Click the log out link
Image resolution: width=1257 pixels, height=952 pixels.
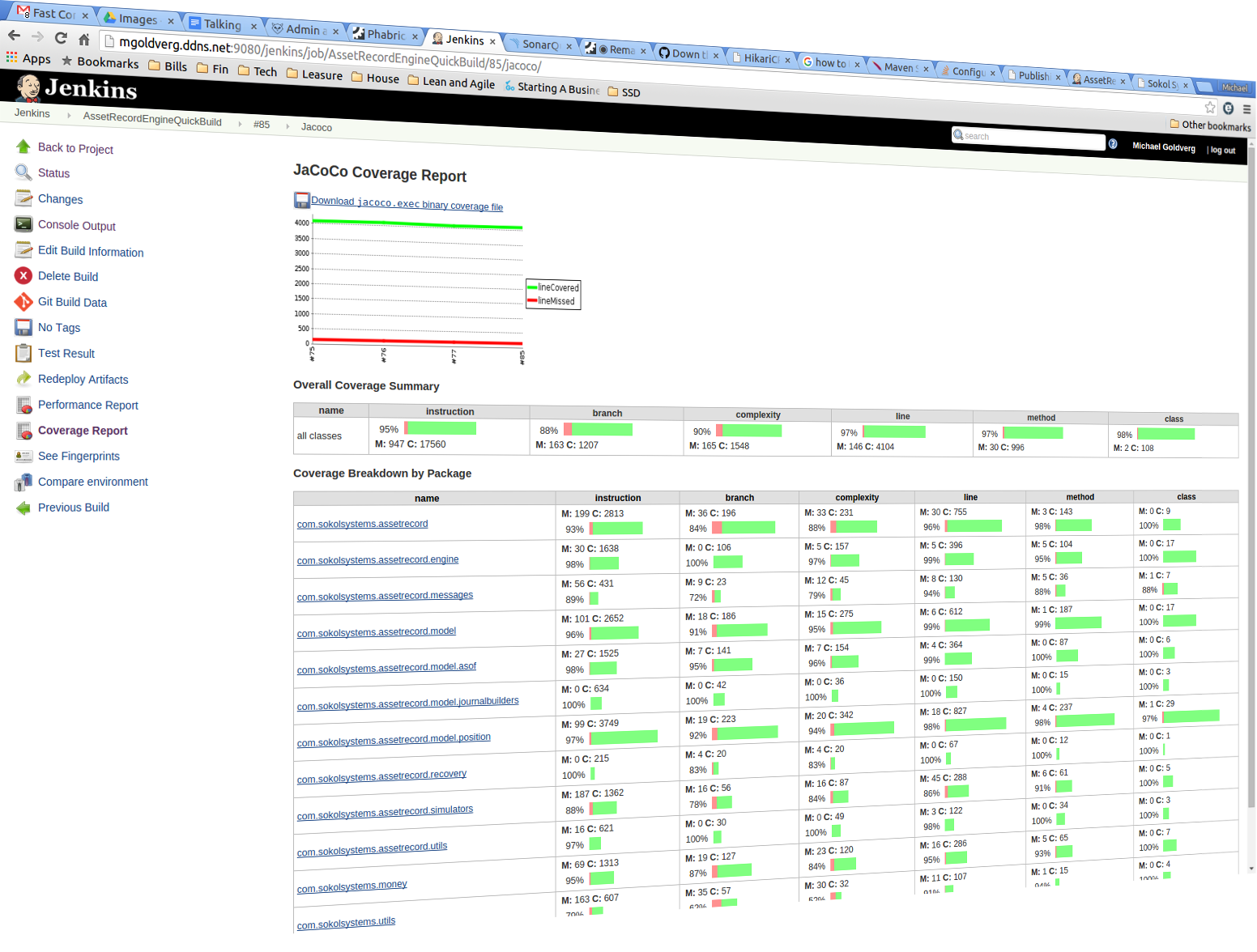(x=1222, y=150)
